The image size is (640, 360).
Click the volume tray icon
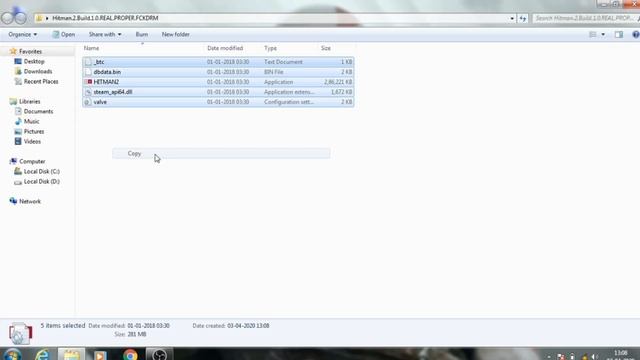click(x=595, y=357)
